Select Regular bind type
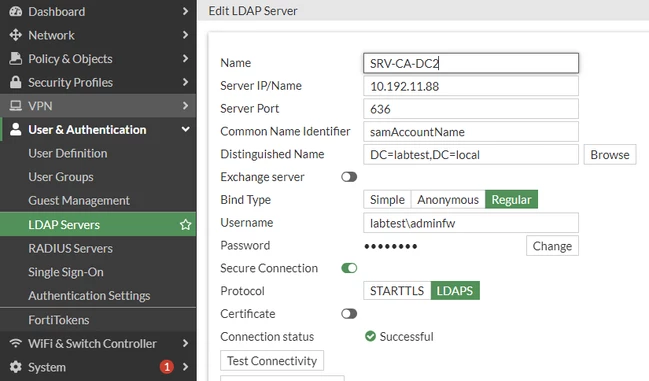This screenshot has height=381, width=649. 511,199
